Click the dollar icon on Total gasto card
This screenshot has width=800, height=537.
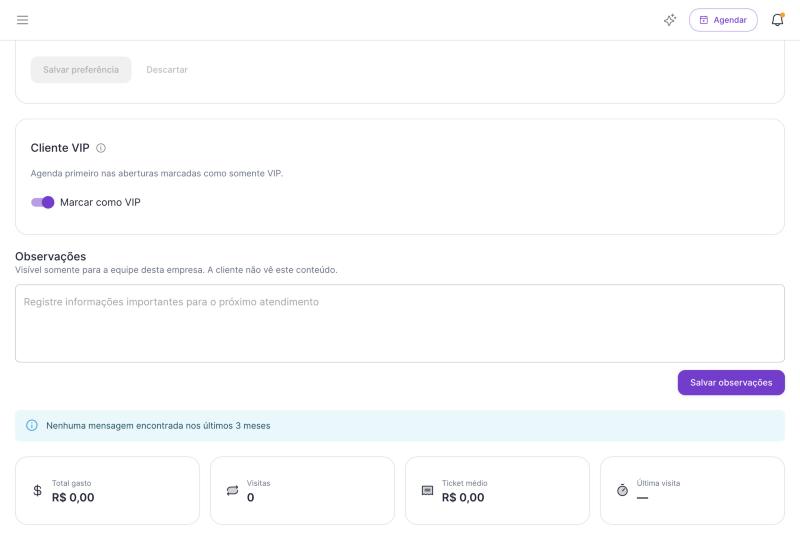pyautogui.click(x=37, y=490)
